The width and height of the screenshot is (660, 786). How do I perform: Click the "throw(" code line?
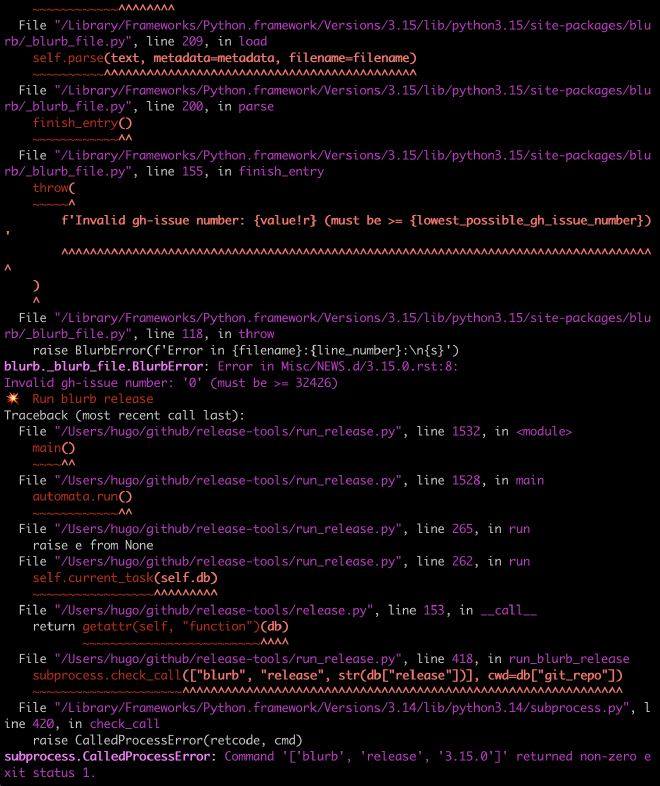54,188
